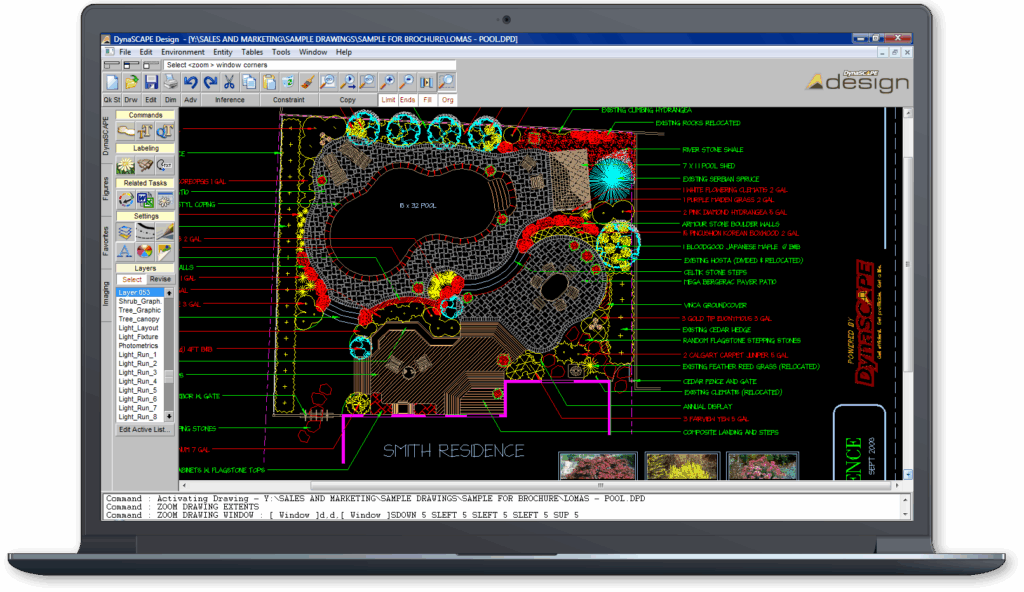
Task: Switch layers panel to Revise mode
Action: pos(161,279)
